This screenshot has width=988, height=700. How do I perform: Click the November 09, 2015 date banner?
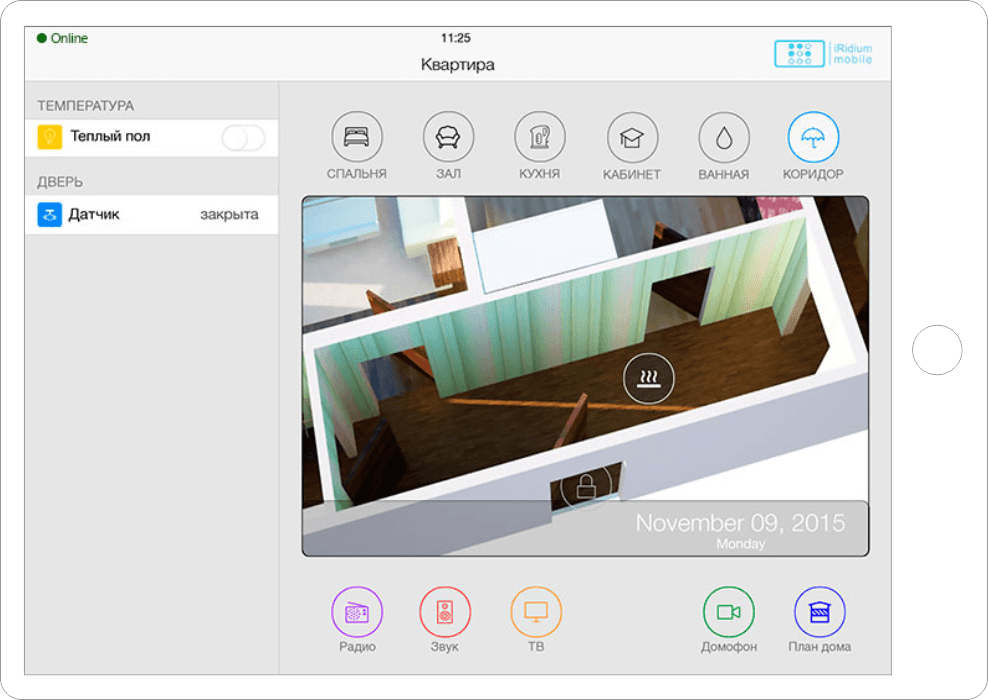(740, 528)
